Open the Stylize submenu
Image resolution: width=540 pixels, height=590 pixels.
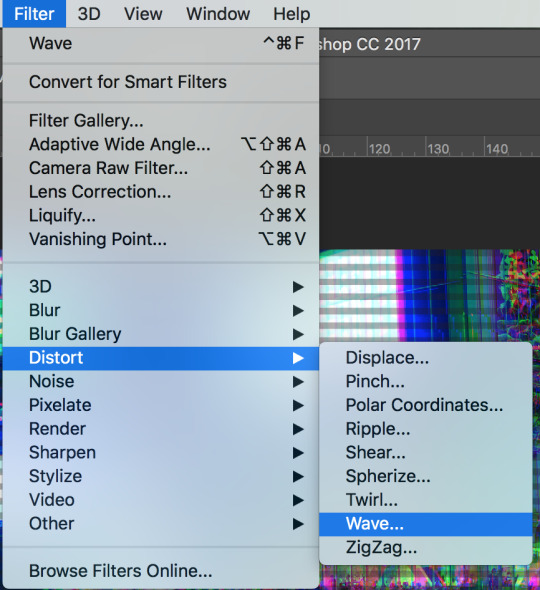point(161,476)
